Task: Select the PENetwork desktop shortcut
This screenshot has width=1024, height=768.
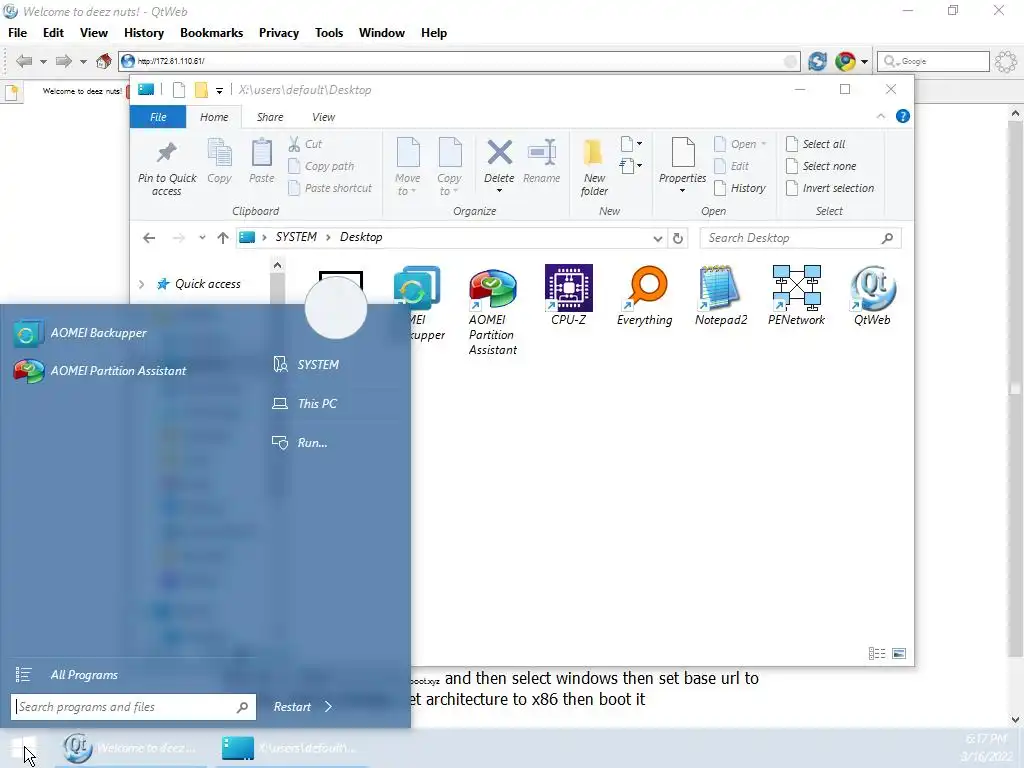Action: coord(796,295)
